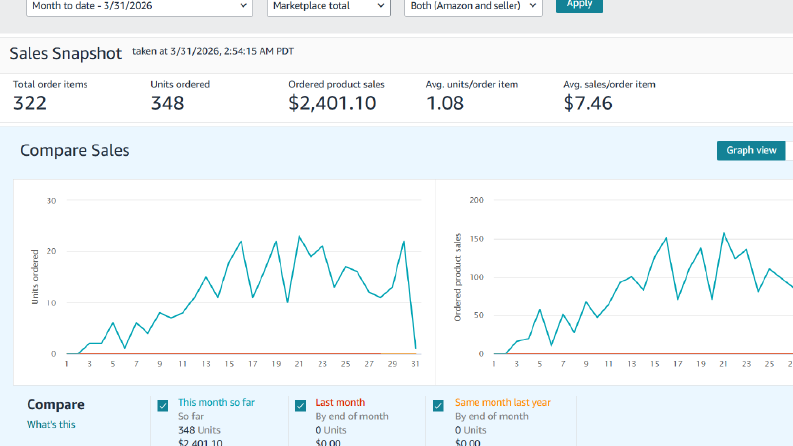Open the Month to date dropdown

click(139, 6)
